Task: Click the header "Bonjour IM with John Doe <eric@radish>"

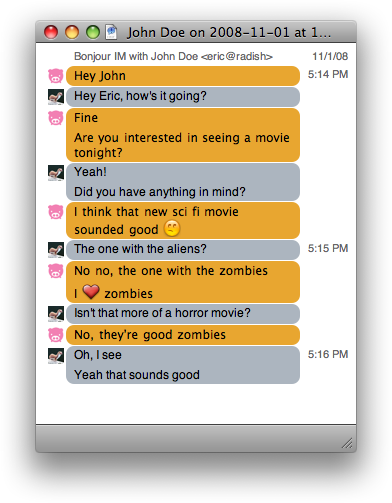Action: pyautogui.click(x=173, y=56)
